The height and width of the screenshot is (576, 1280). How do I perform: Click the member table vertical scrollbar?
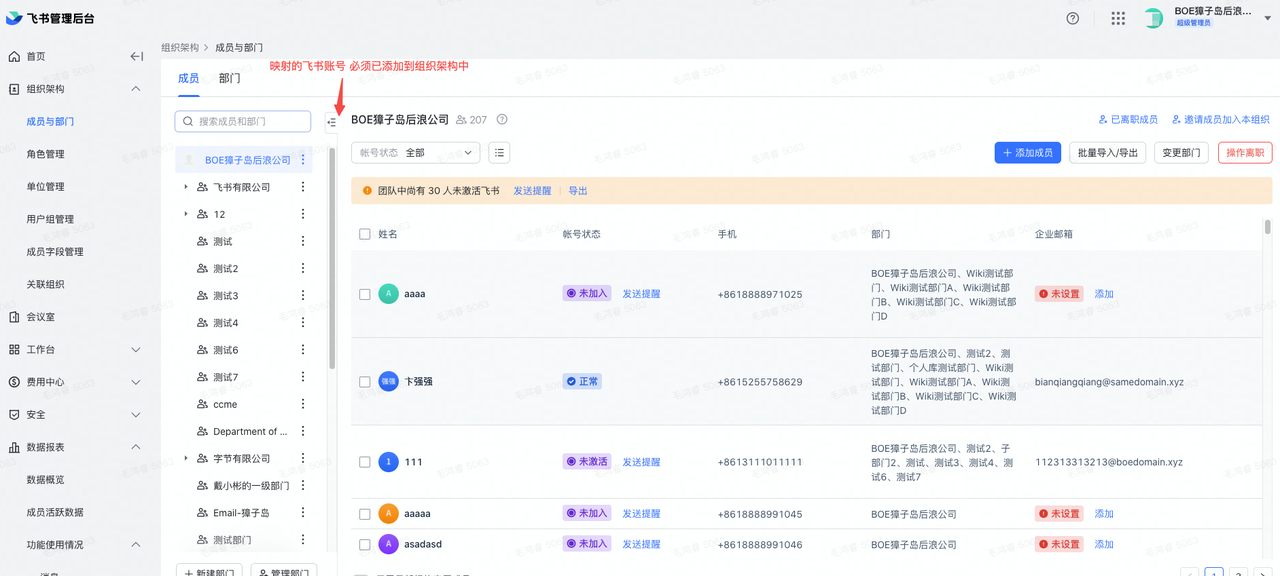click(x=1268, y=227)
